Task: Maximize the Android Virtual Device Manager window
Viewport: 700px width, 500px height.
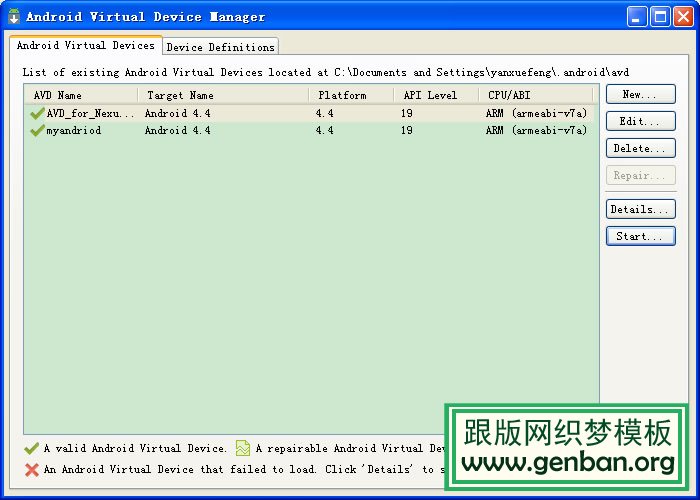Action: (x=660, y=16)
